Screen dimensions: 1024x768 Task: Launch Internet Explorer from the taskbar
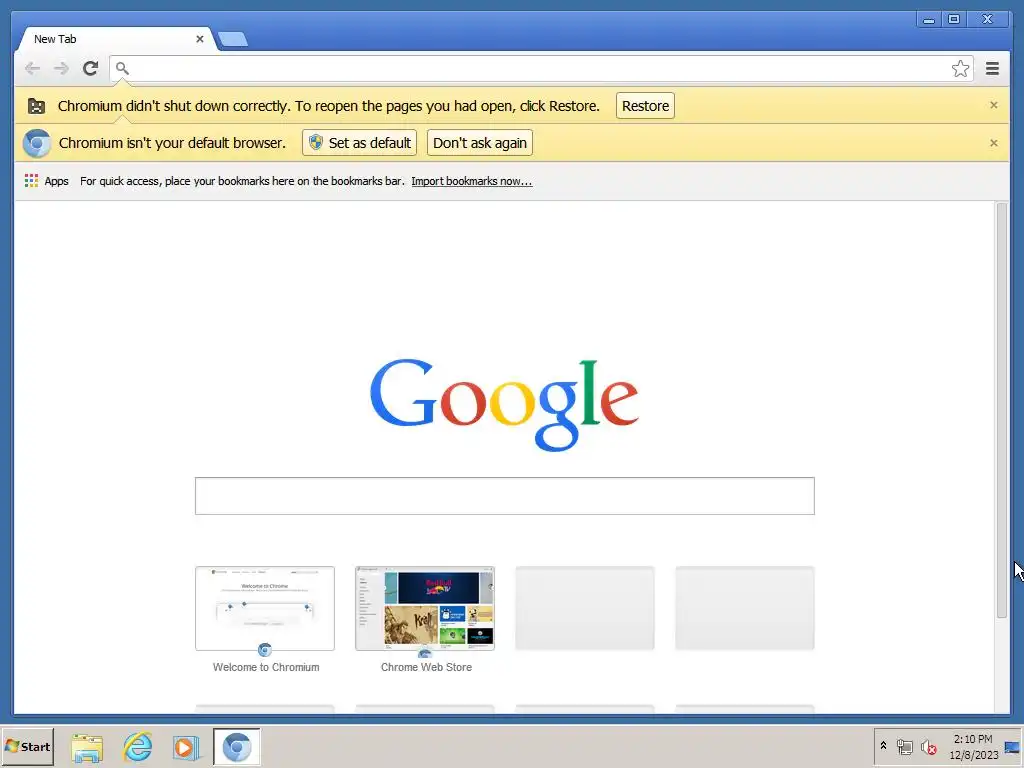138,746
